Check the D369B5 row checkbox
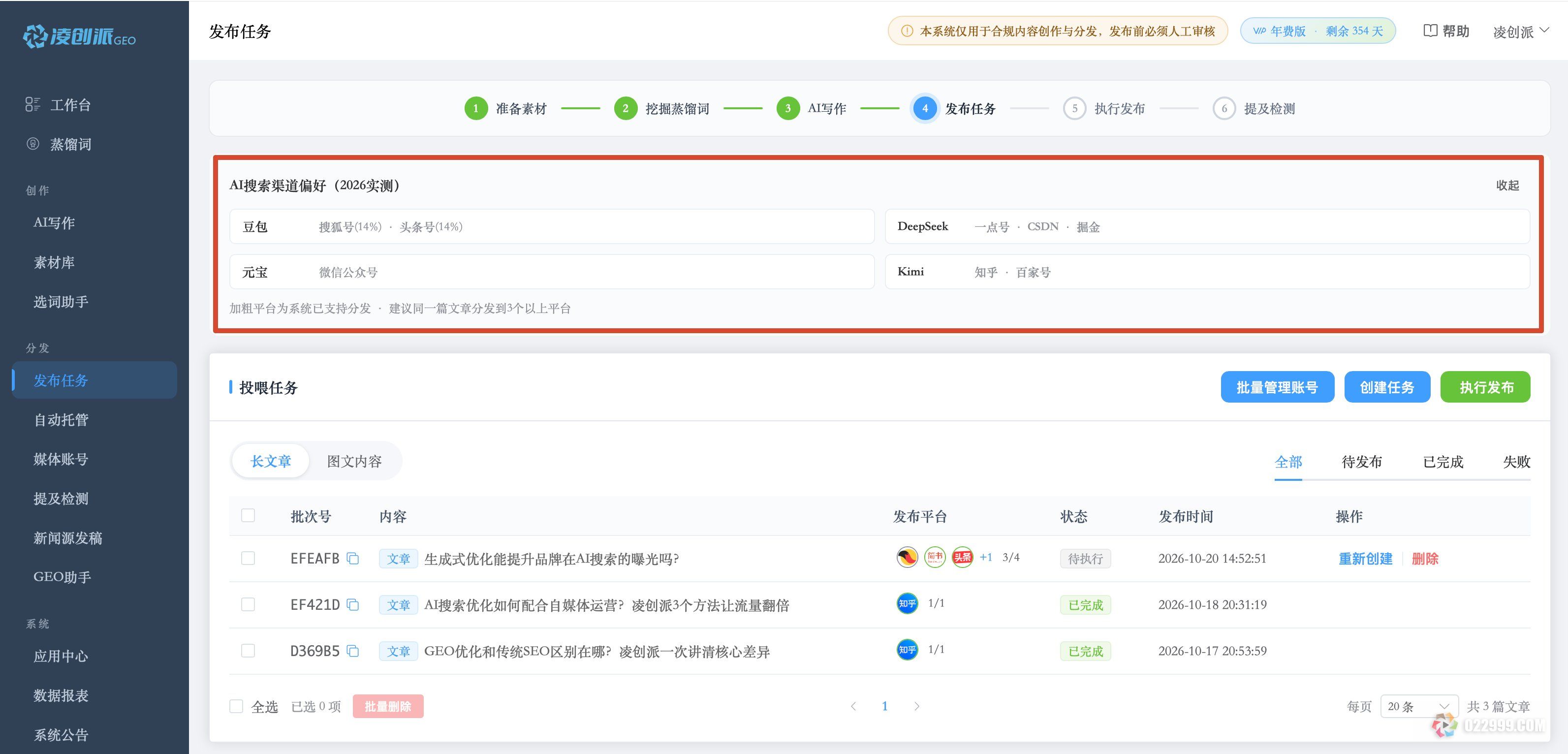Viewport: 1568px width, 754px height. click(x=248, y=651)
